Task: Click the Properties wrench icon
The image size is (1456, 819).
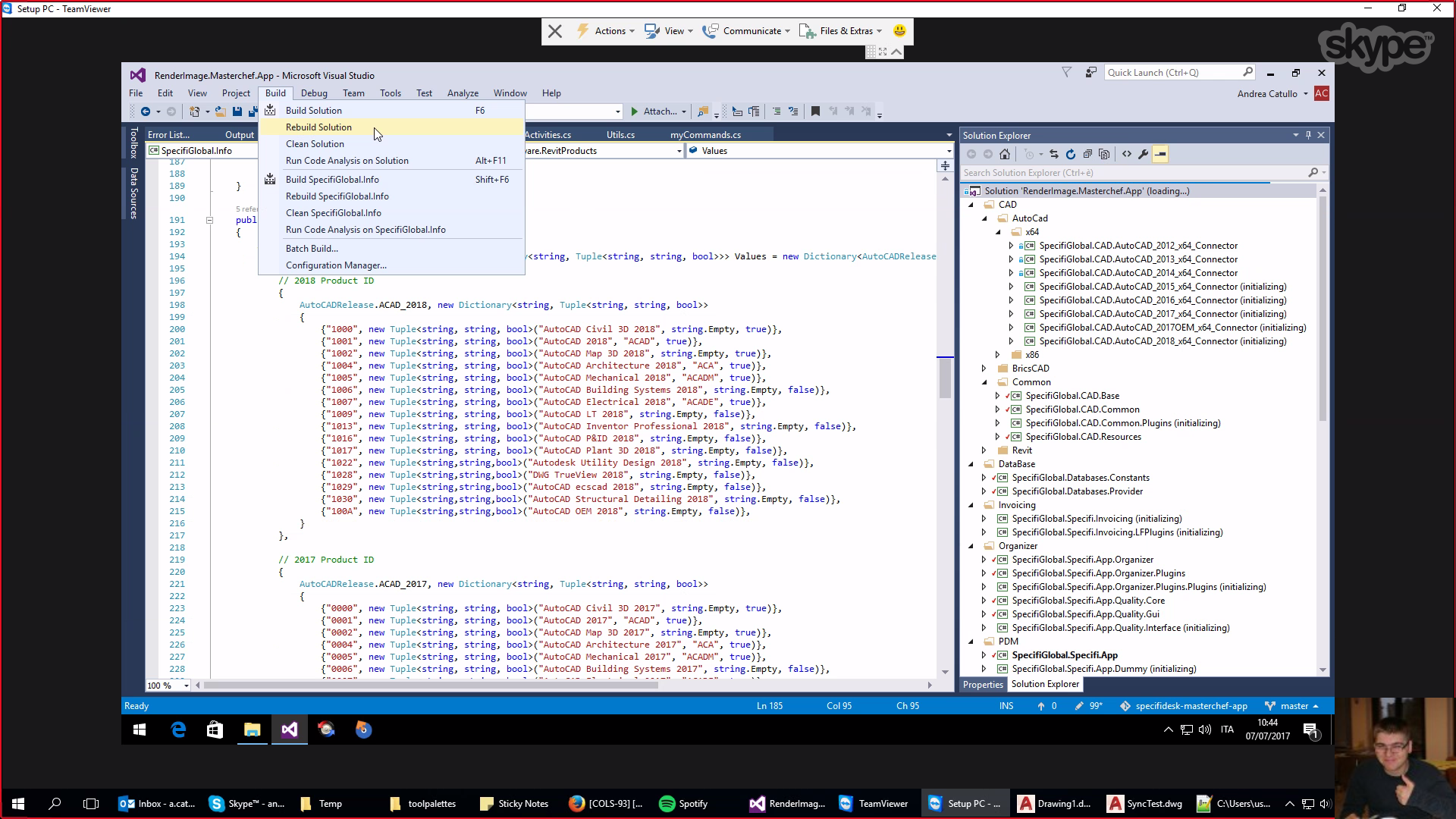Action: 1143,154
